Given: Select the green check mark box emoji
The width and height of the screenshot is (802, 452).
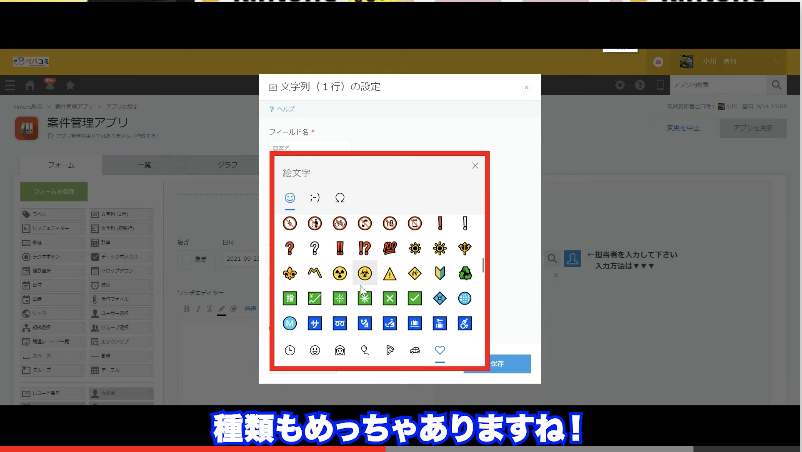Looking at the screenshot, I should [x=415, y=298].
